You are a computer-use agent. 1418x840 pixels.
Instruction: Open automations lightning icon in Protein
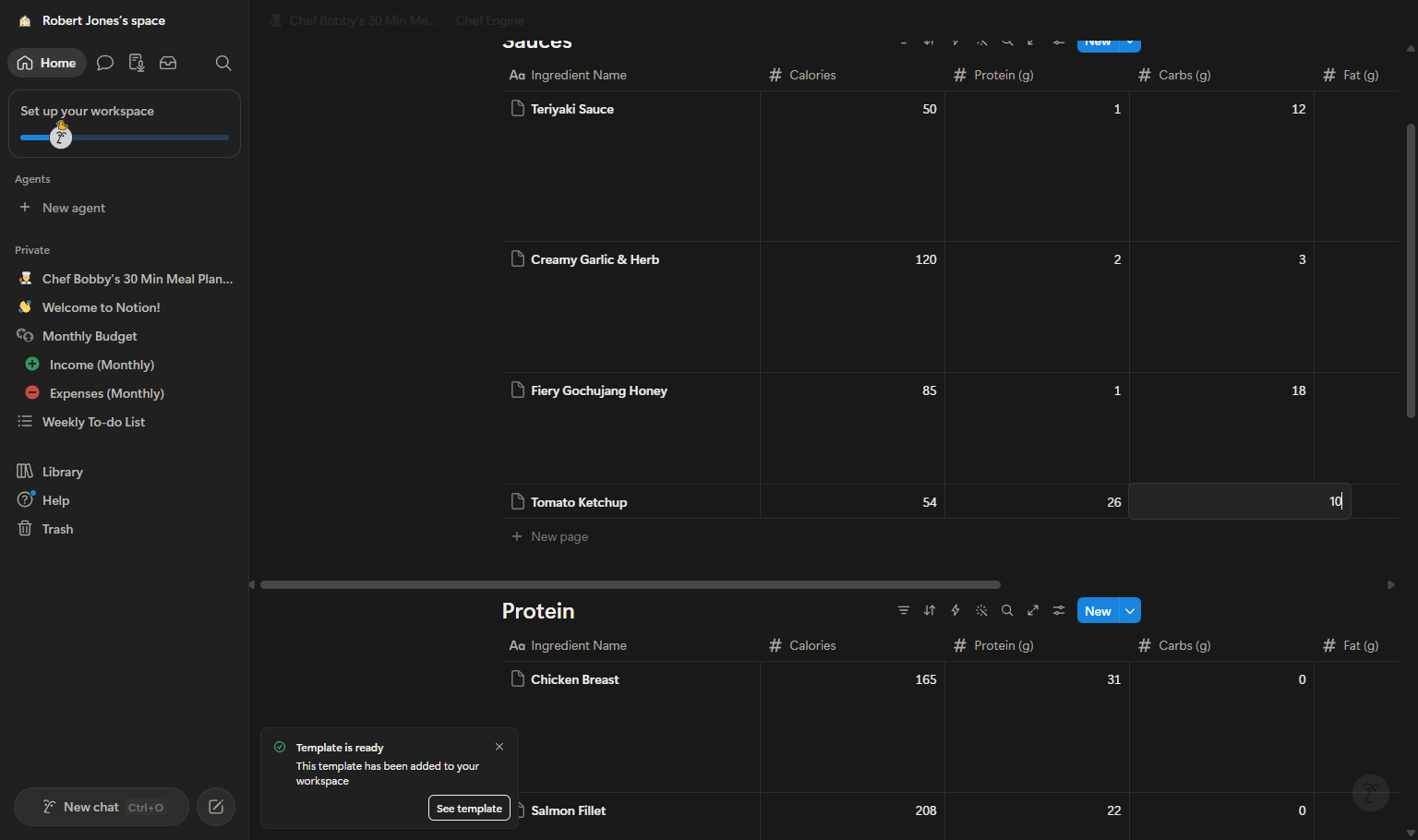tap(955, 610)
